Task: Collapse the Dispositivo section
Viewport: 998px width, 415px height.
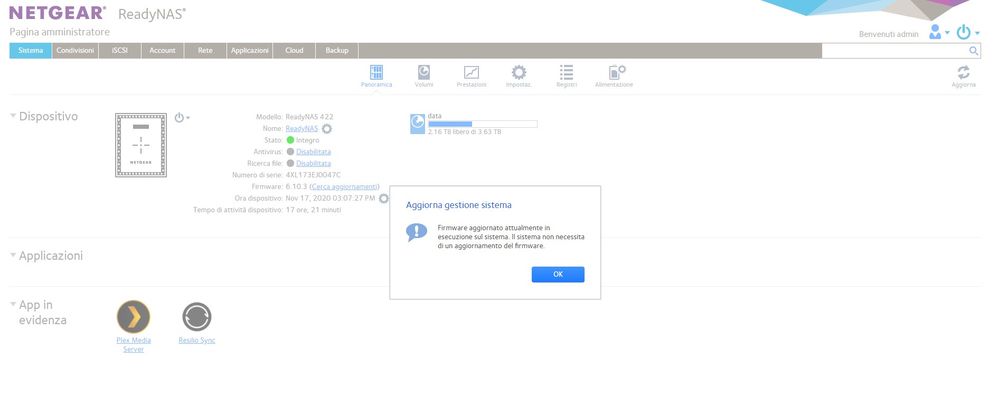Action: coord(13,117)
